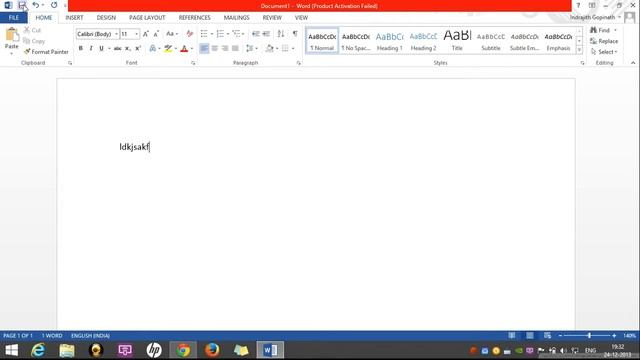Viewport: 640px width, 360px height.
Task: Insert a numbered list
Action: pyautogui.click(x=220, y=34)
